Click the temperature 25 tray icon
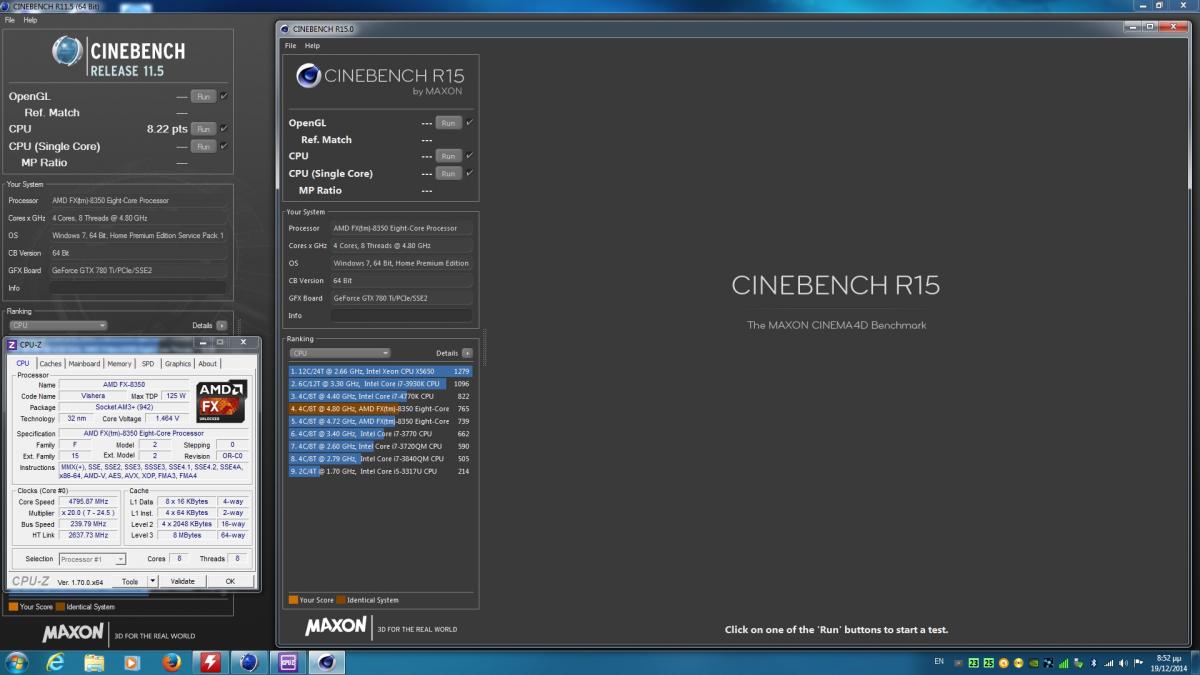 pyautogui.click(x=988, y=662)
